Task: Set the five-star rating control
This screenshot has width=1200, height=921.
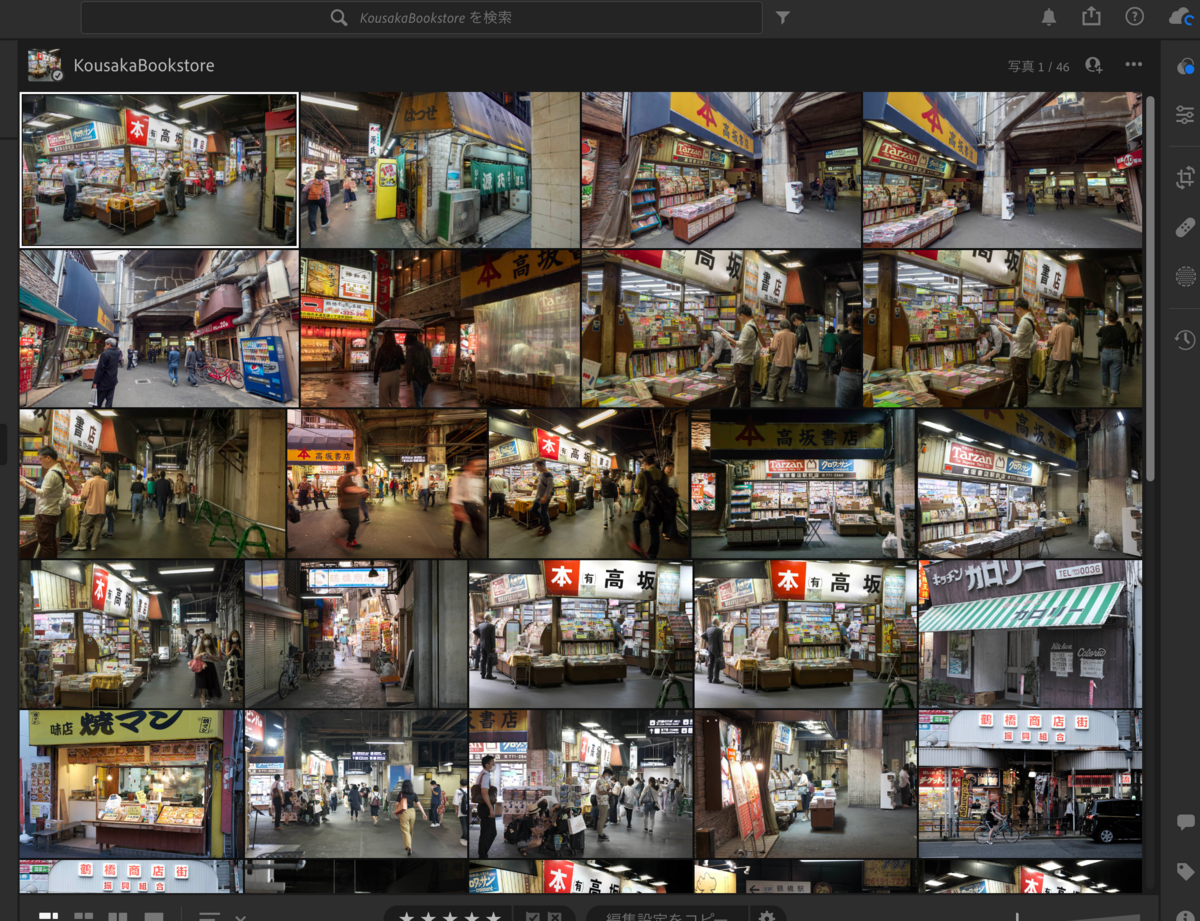Action: [x=449, y=915]
